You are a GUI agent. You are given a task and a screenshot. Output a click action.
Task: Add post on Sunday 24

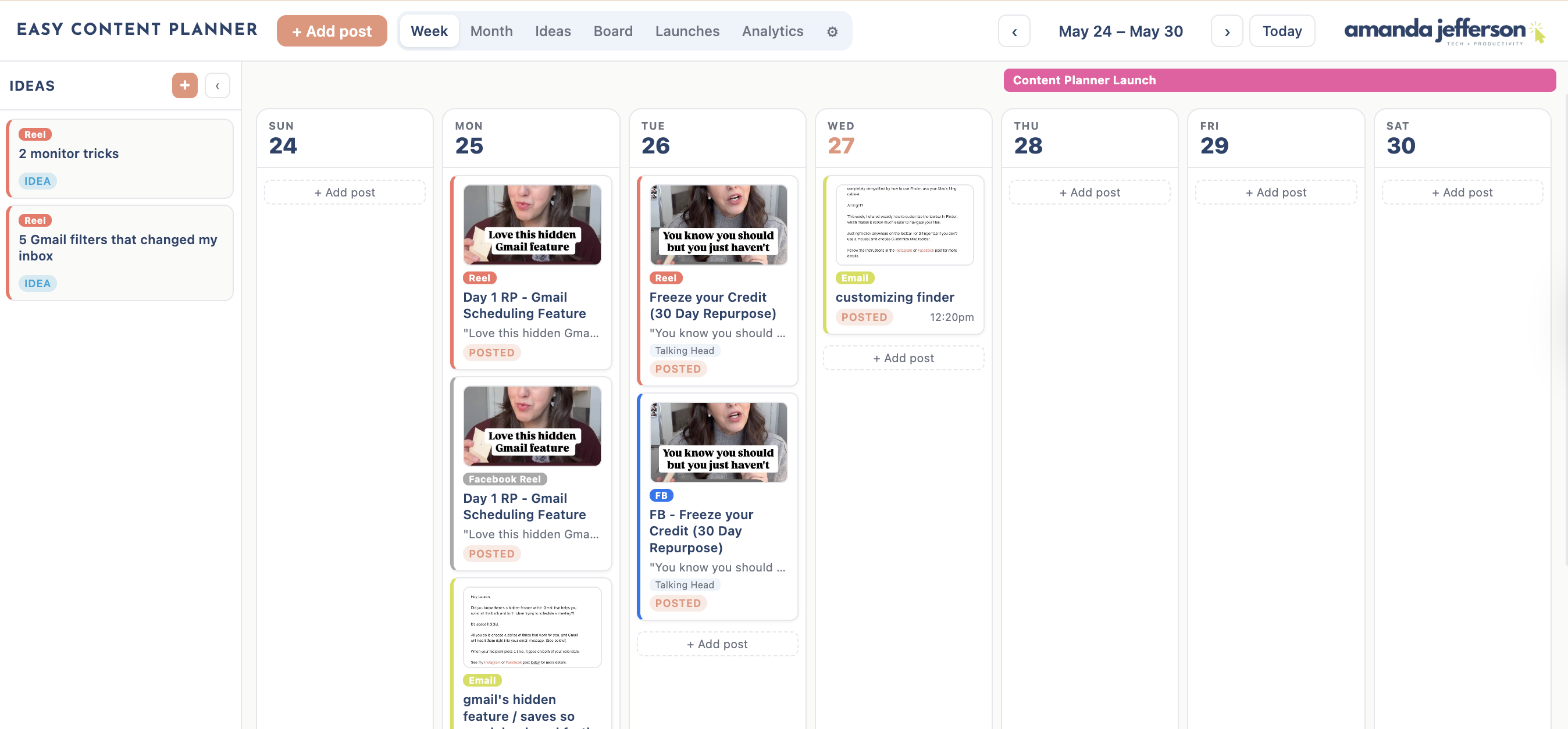344,192
